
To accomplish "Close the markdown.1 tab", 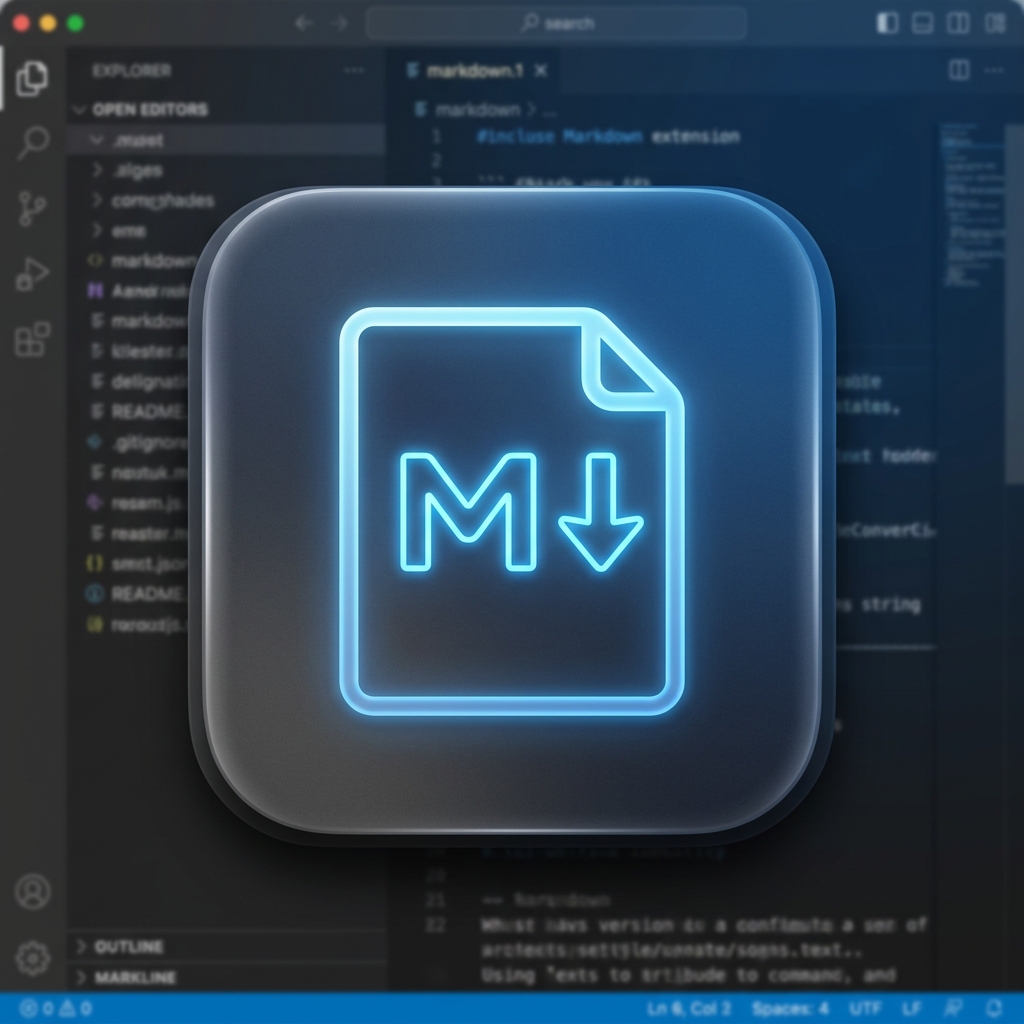I will pyautogui.click(x=541, y=71).
